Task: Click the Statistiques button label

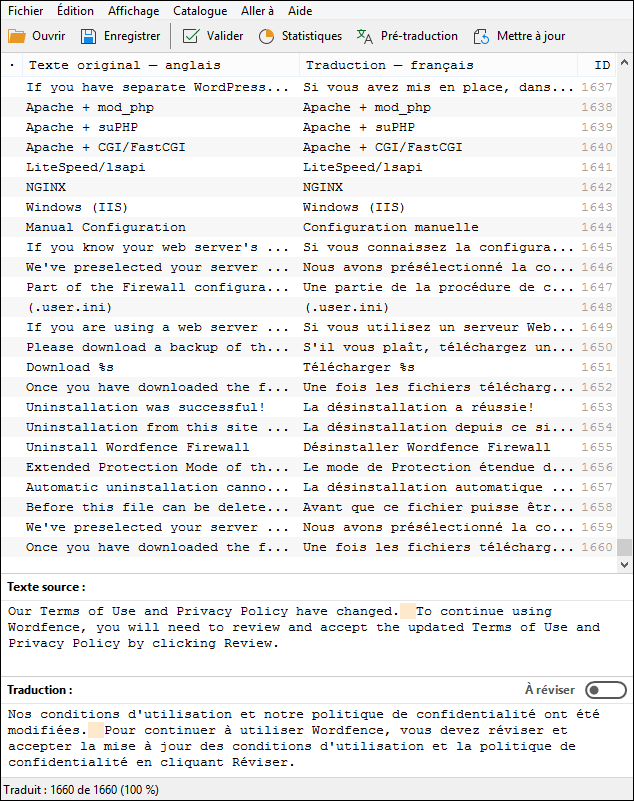Action: (x=312, y=36)
